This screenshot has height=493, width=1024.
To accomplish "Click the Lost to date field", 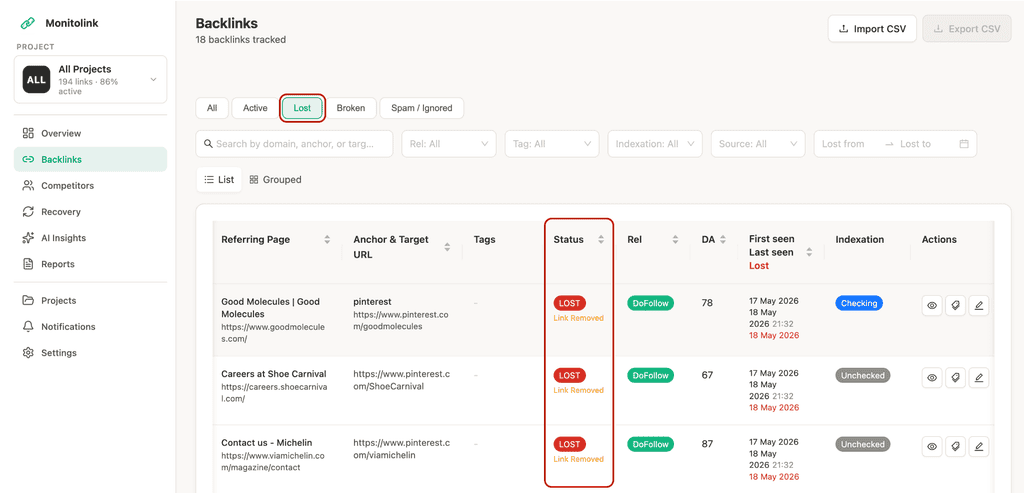I will (915, 144).
